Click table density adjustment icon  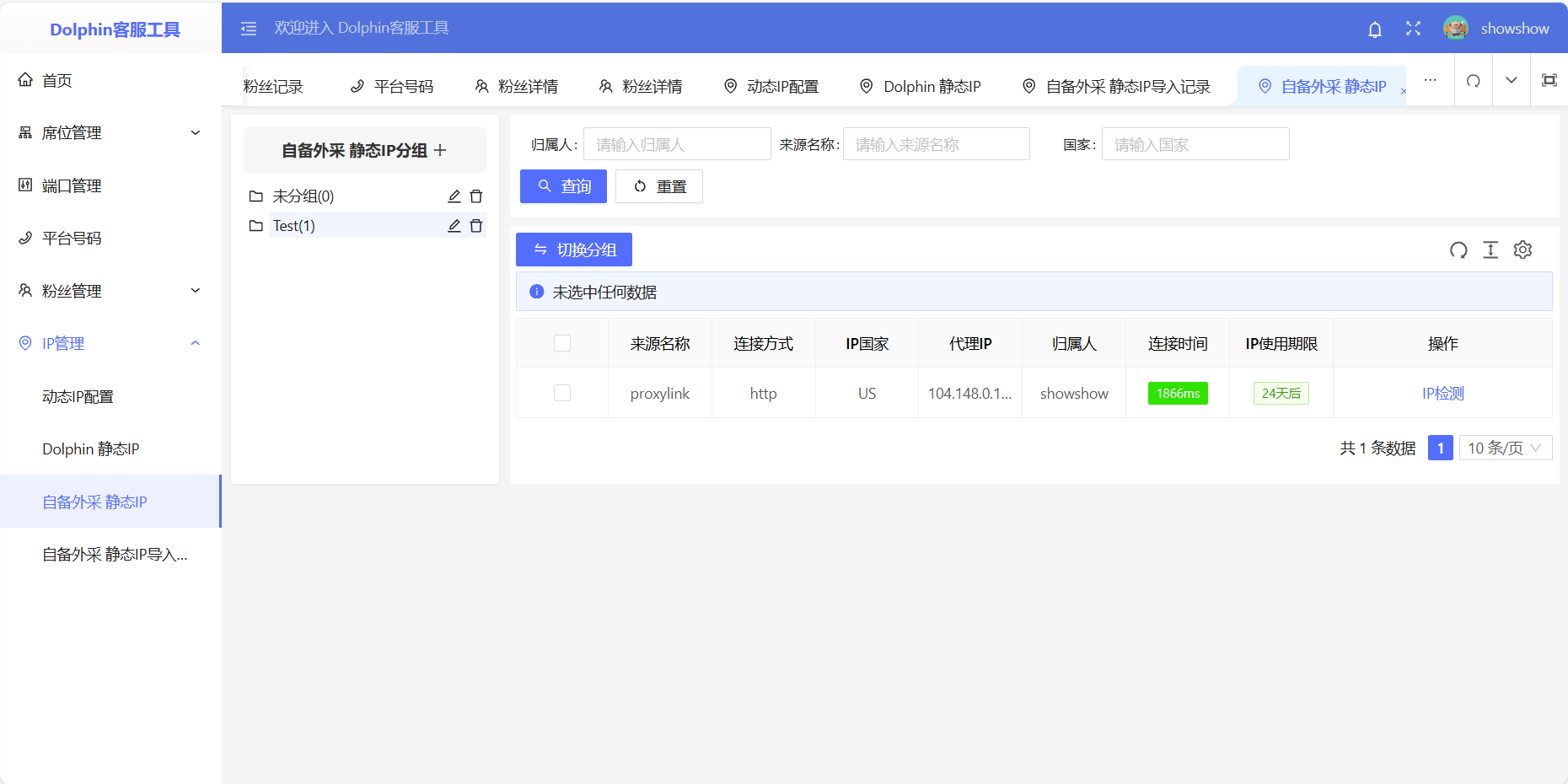(1490, 250)
